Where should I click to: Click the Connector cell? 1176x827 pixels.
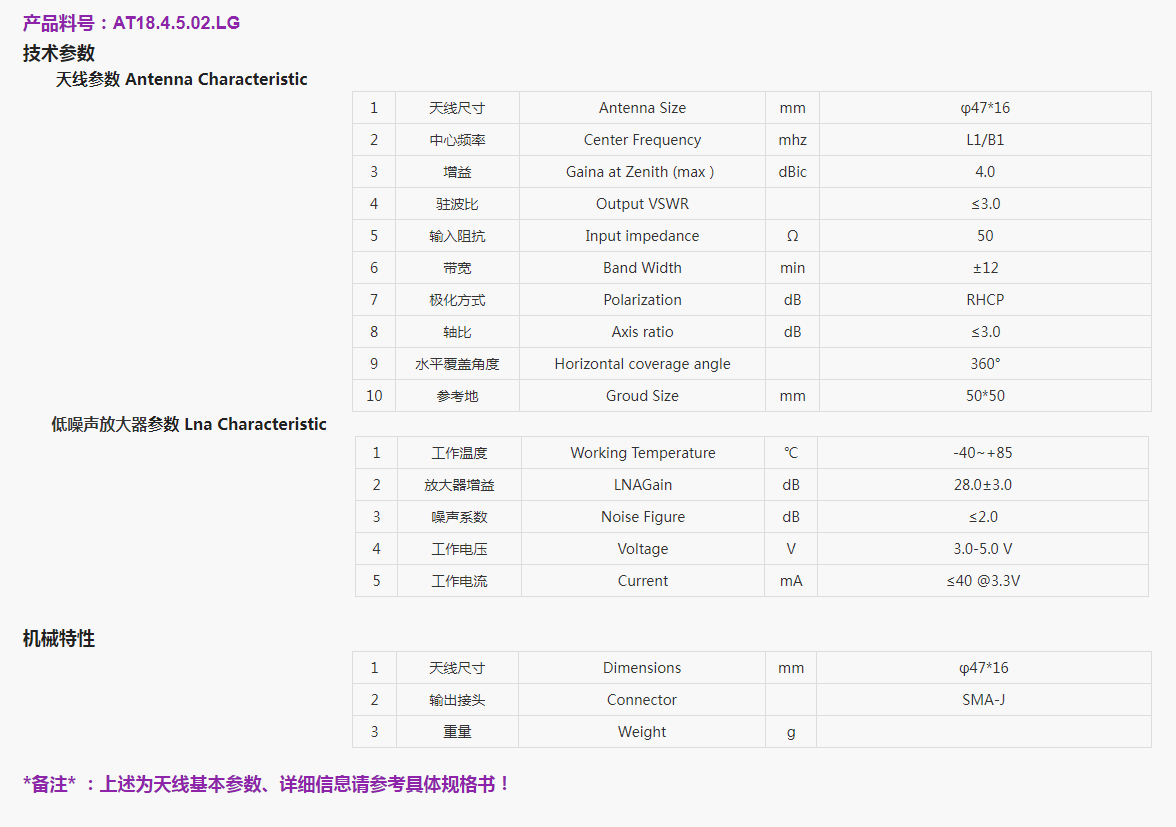click(642, 700)
